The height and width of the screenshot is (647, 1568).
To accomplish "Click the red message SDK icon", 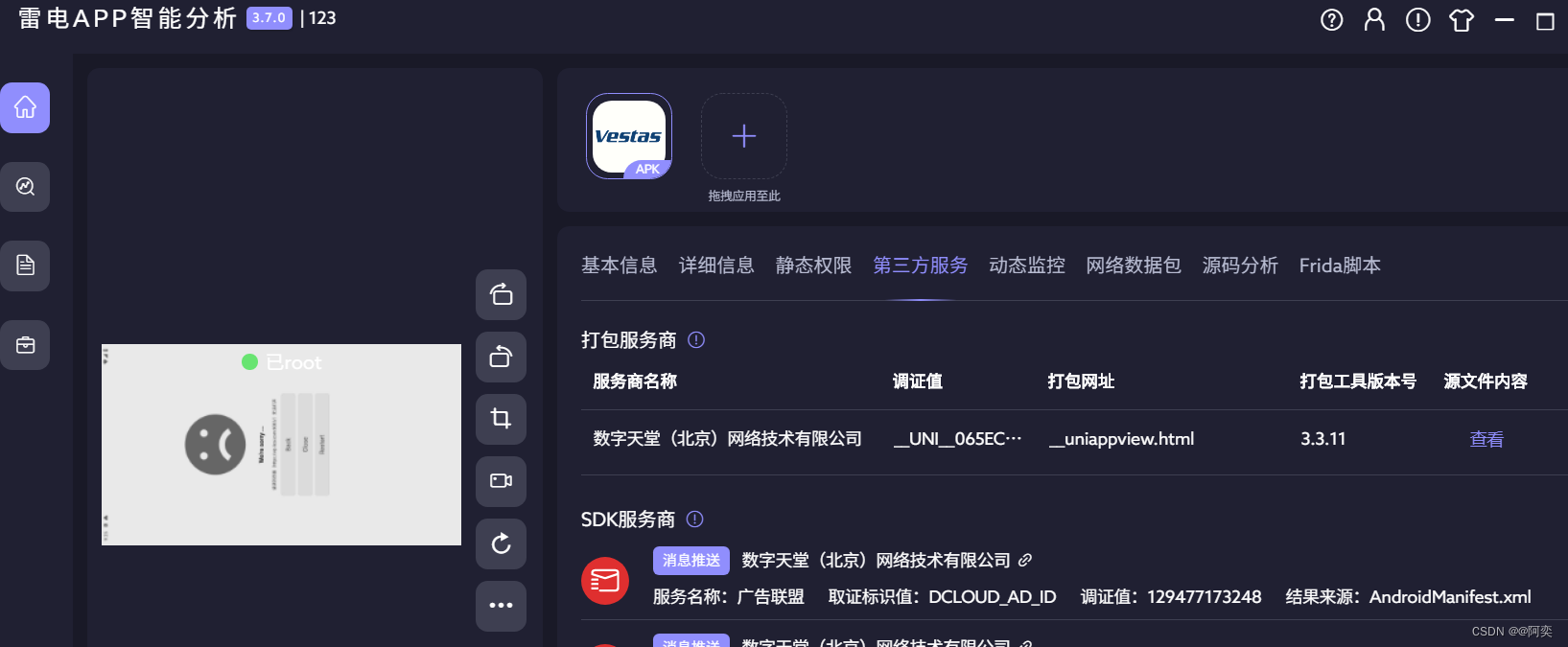I will click(x=605, y=581).
